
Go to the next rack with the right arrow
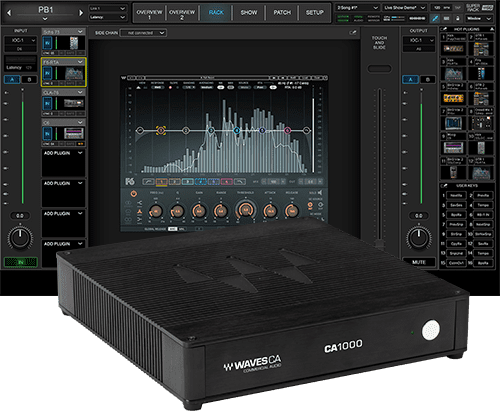point(81,13)
